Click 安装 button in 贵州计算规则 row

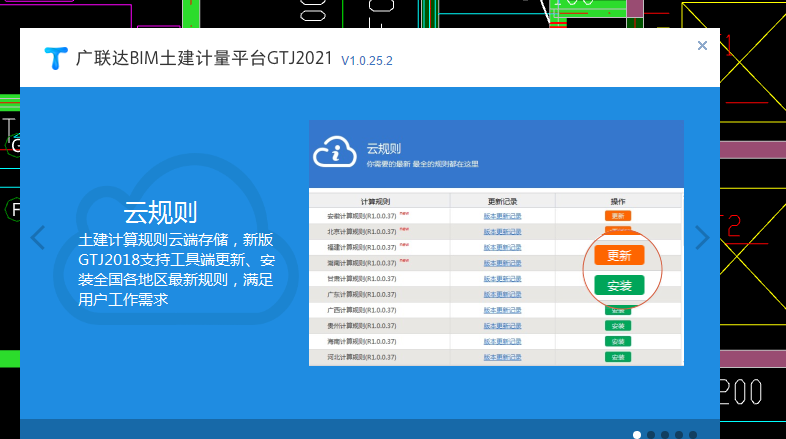[x=618, y=326]
